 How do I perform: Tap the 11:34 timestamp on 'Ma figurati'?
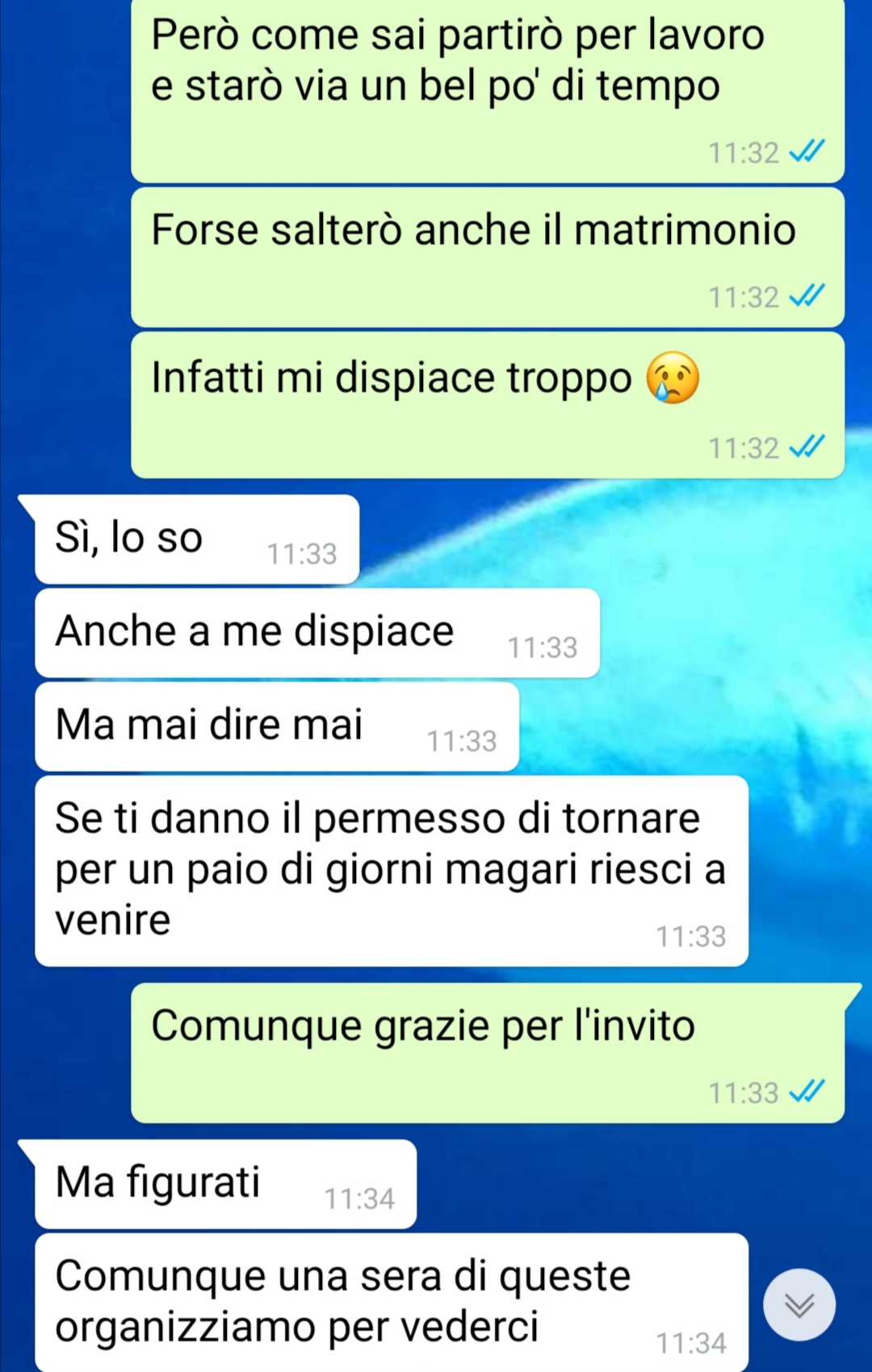(x=359, y=1198)
